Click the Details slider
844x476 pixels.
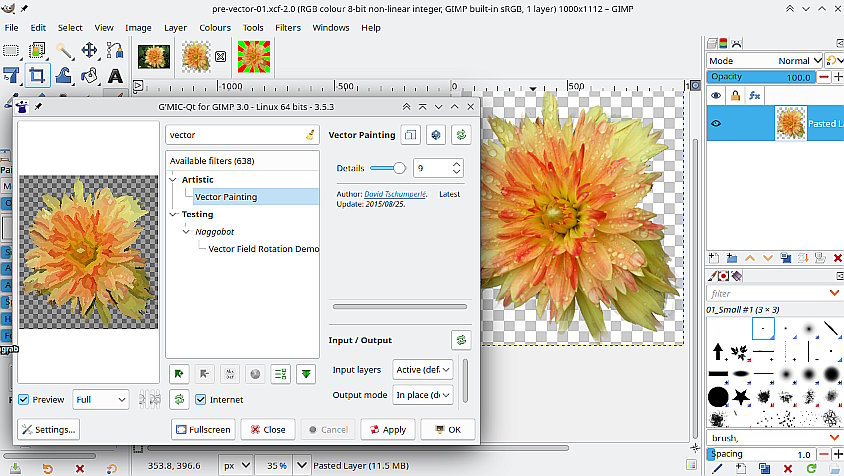pyautogui.click(x=387, y=168)
